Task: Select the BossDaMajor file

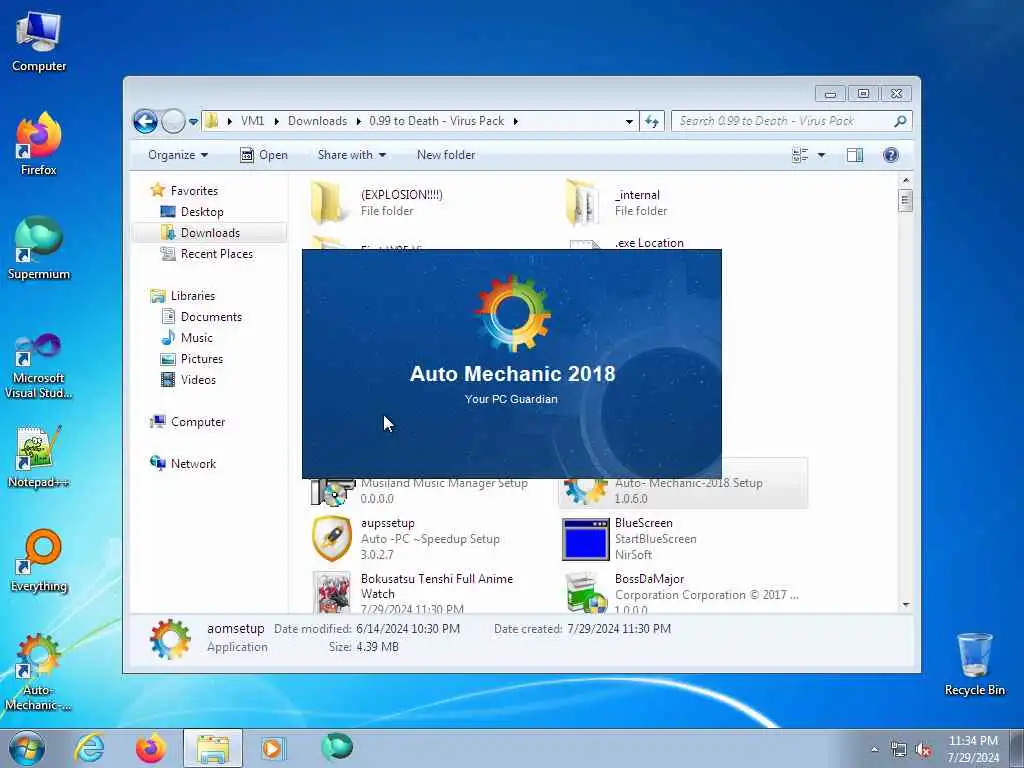Action: (682, 593)
